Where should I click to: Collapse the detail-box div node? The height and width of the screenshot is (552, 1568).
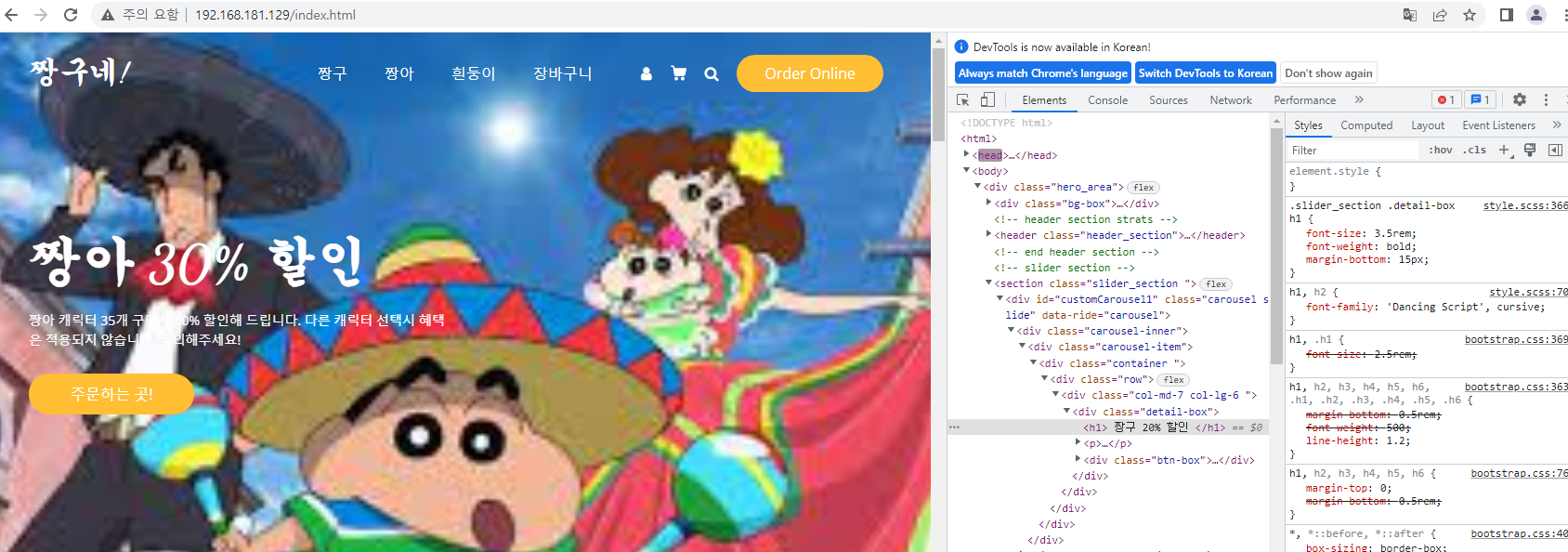click(1066, 411)
